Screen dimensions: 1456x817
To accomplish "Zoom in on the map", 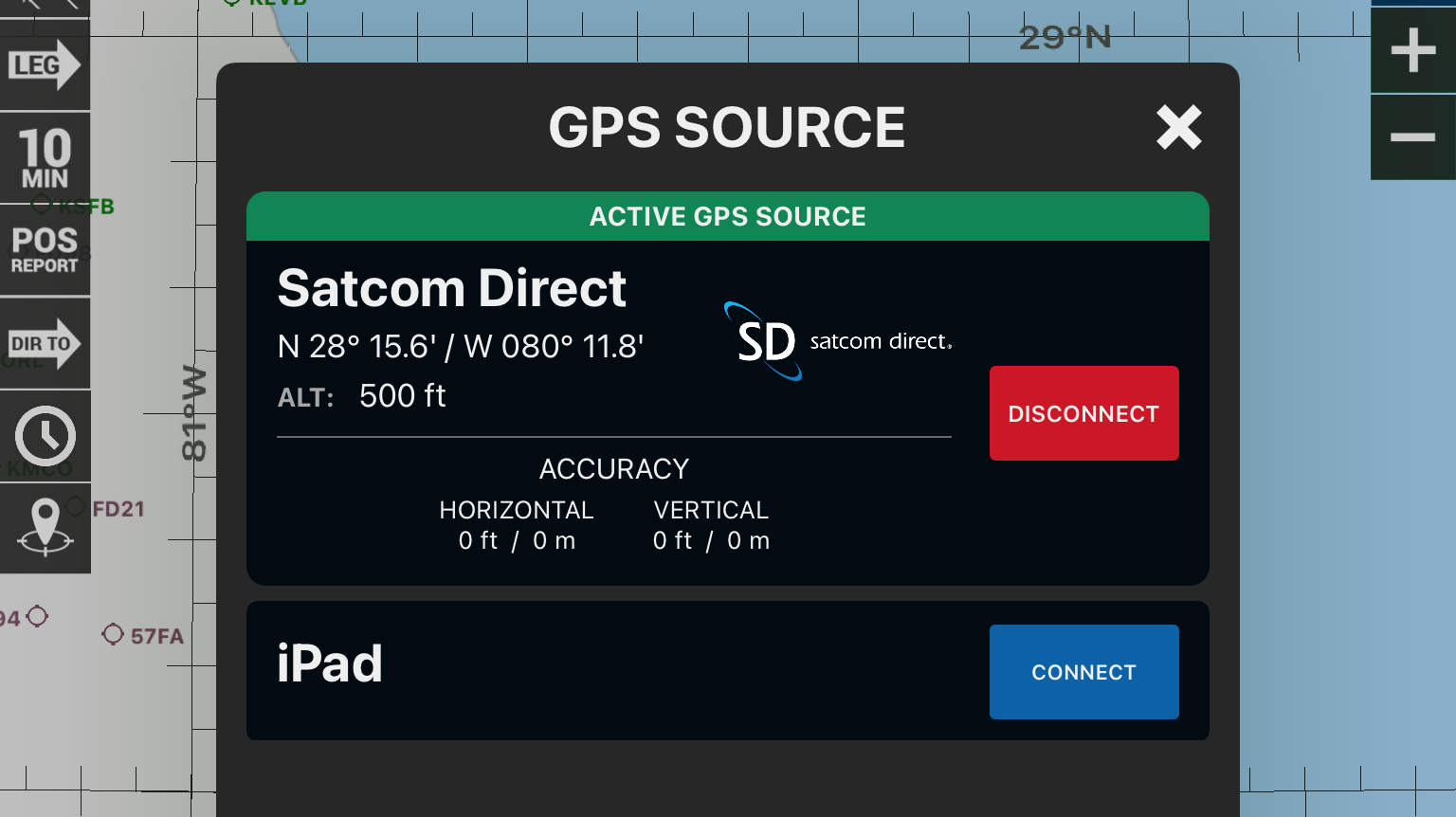I will [1412, 50].
